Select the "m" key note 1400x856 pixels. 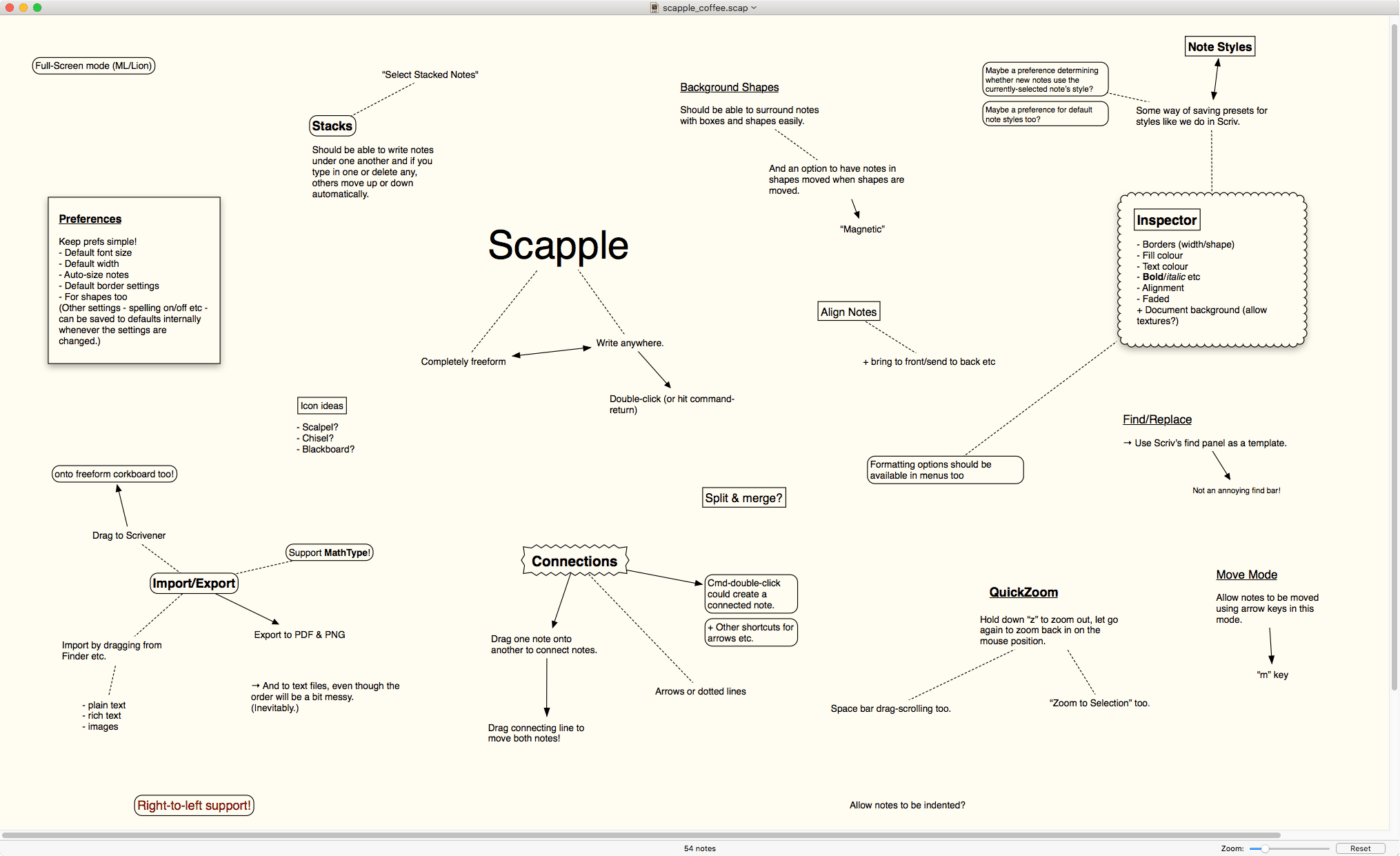[x=1272, y=675]
